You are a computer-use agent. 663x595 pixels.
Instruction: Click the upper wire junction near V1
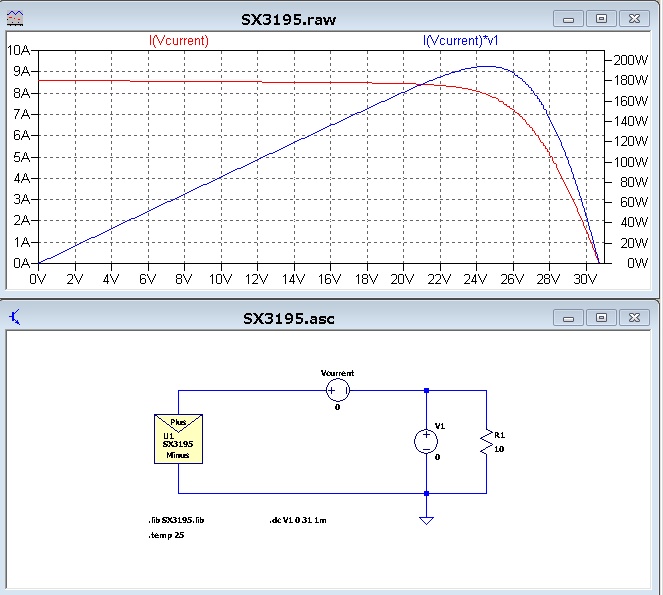[426, 390]
